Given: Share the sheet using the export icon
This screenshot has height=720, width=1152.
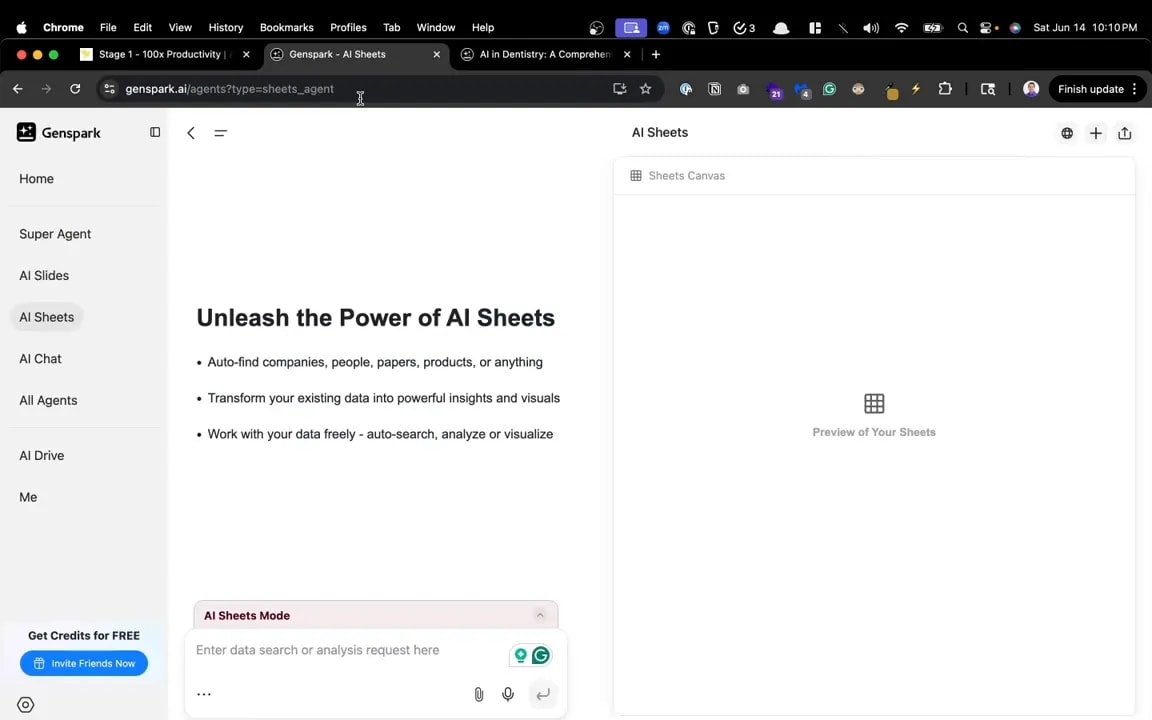Looking at the screenshot, I should pos(1124,132).
